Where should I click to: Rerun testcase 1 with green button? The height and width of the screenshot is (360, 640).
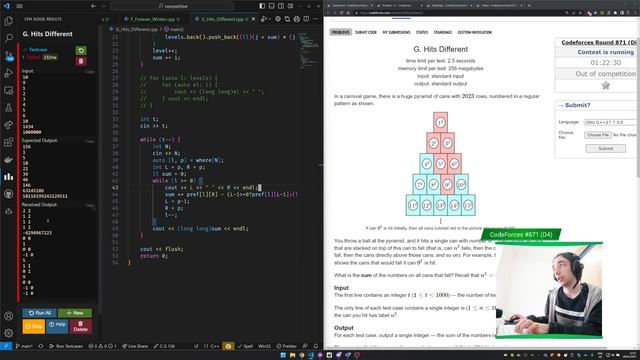pos(81,50)
